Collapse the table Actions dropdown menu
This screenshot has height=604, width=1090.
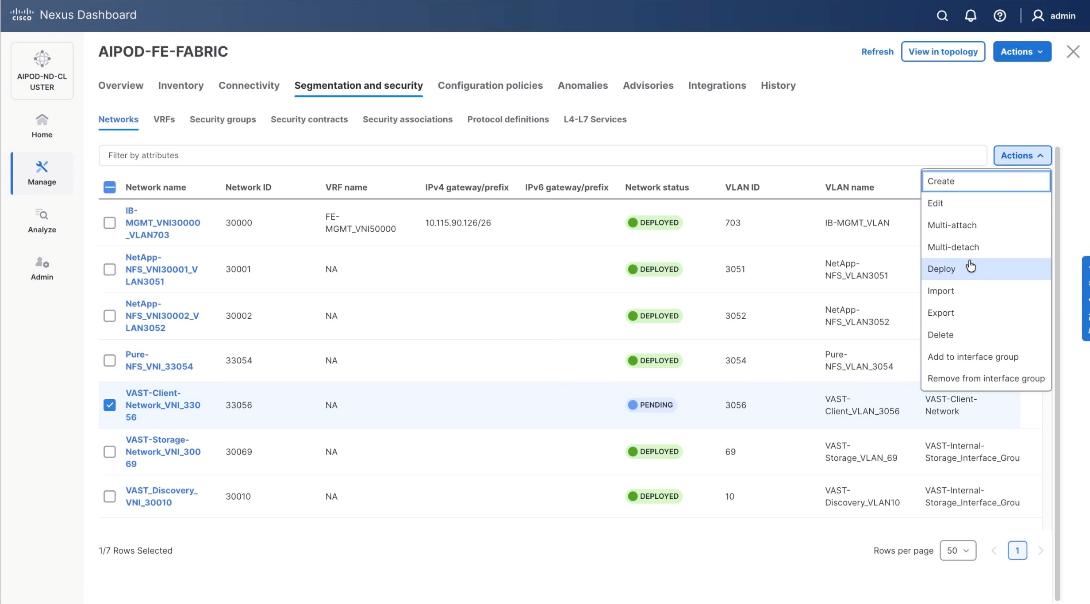click(x=1021, y=155)
